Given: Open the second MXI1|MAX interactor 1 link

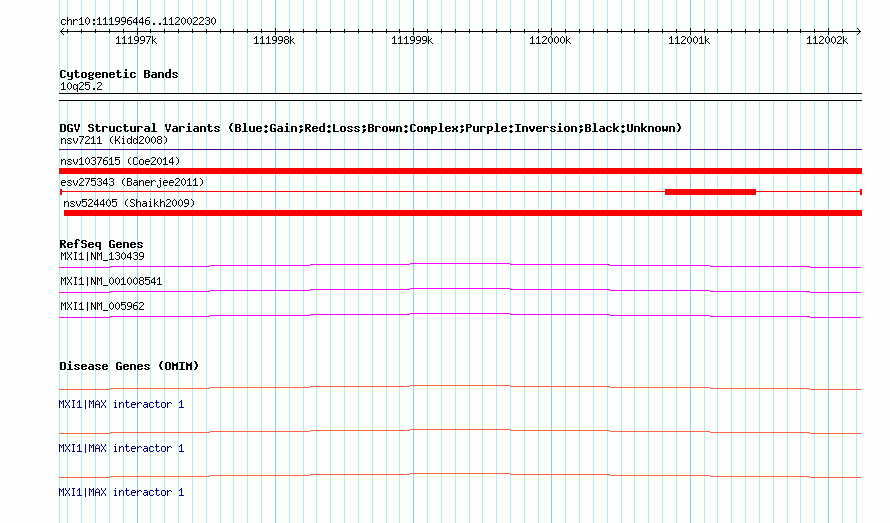Looking at the screenshot, I should pyautogui.click(x=121, y=449).
